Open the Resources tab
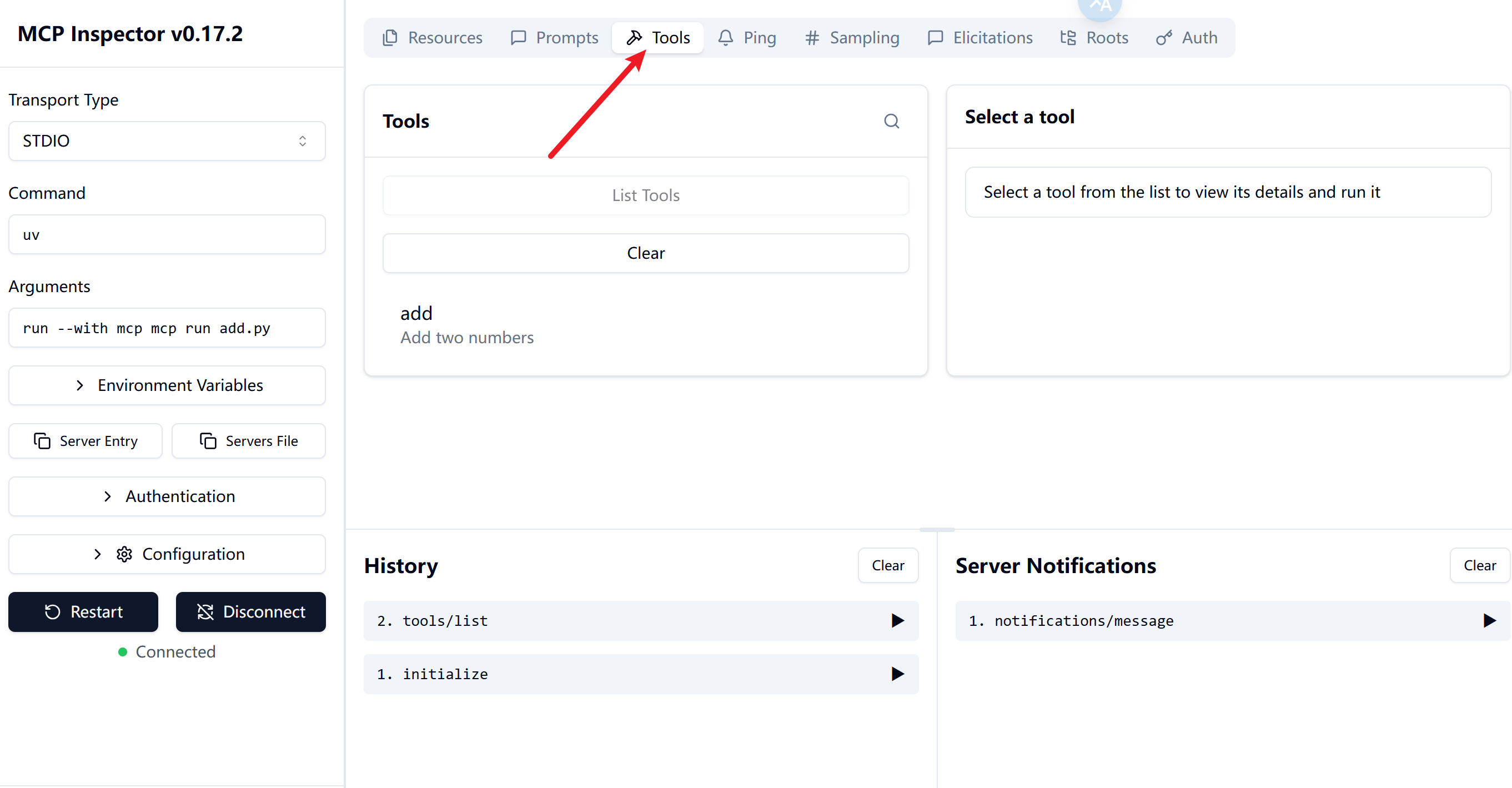1512x788 pixels. (433, 38)
